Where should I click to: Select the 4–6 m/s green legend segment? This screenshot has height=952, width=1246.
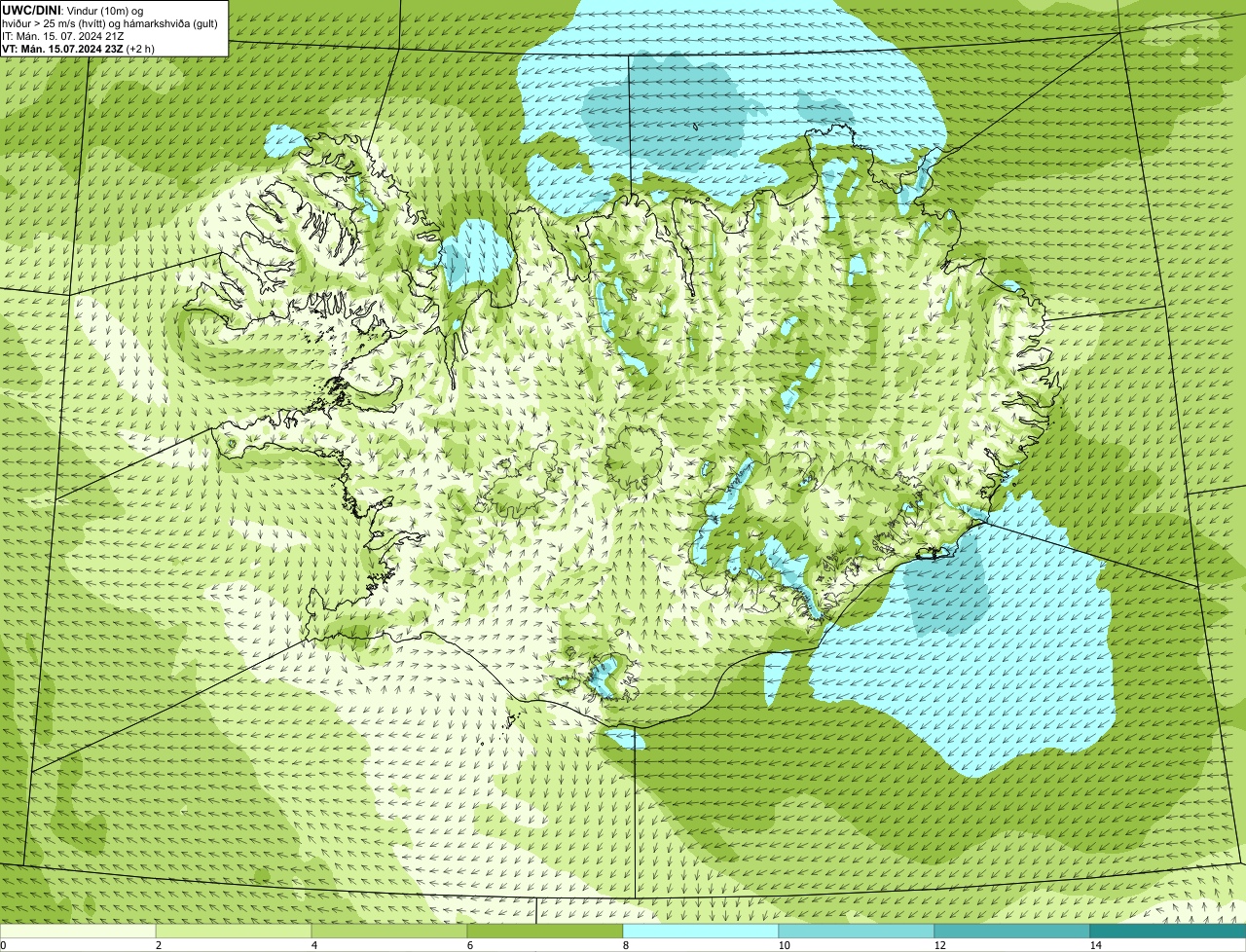coord(389,931)
